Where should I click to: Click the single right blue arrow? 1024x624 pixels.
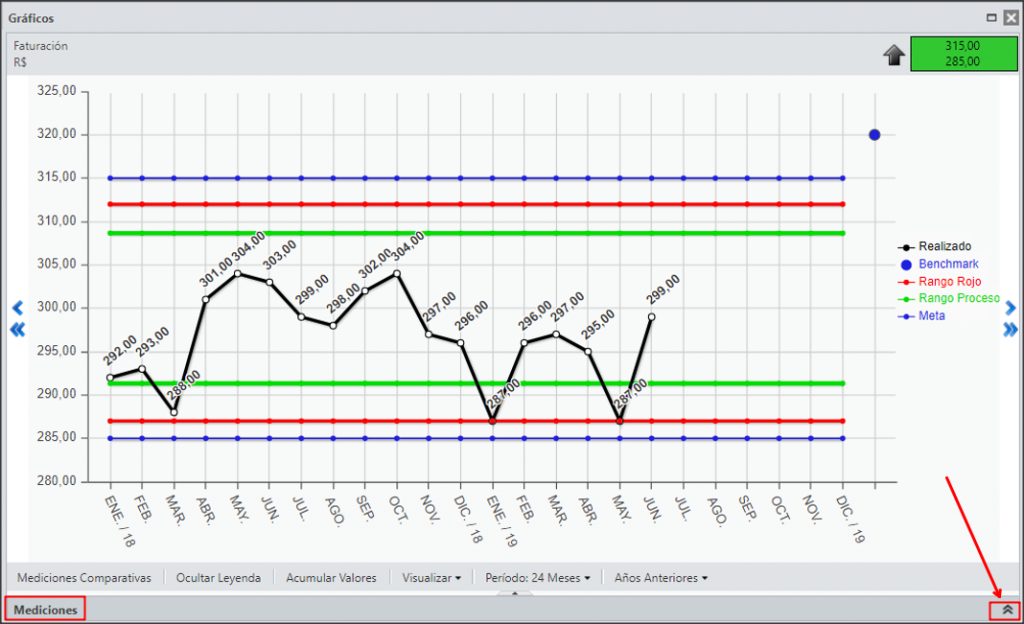1010,307
